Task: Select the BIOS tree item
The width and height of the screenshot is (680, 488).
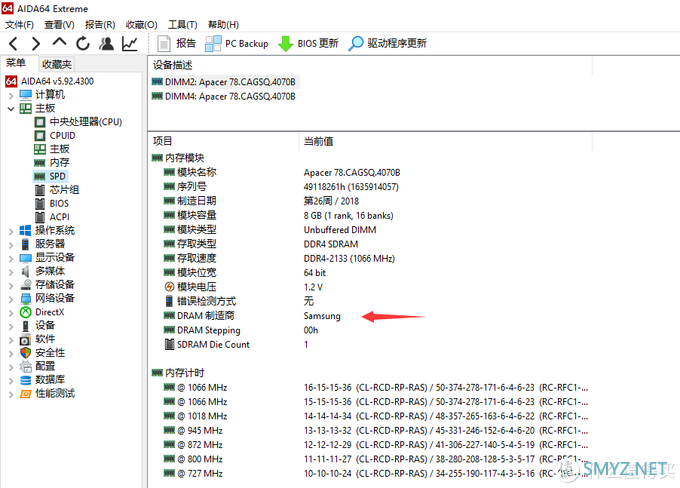Action: (x=59, y=203)
